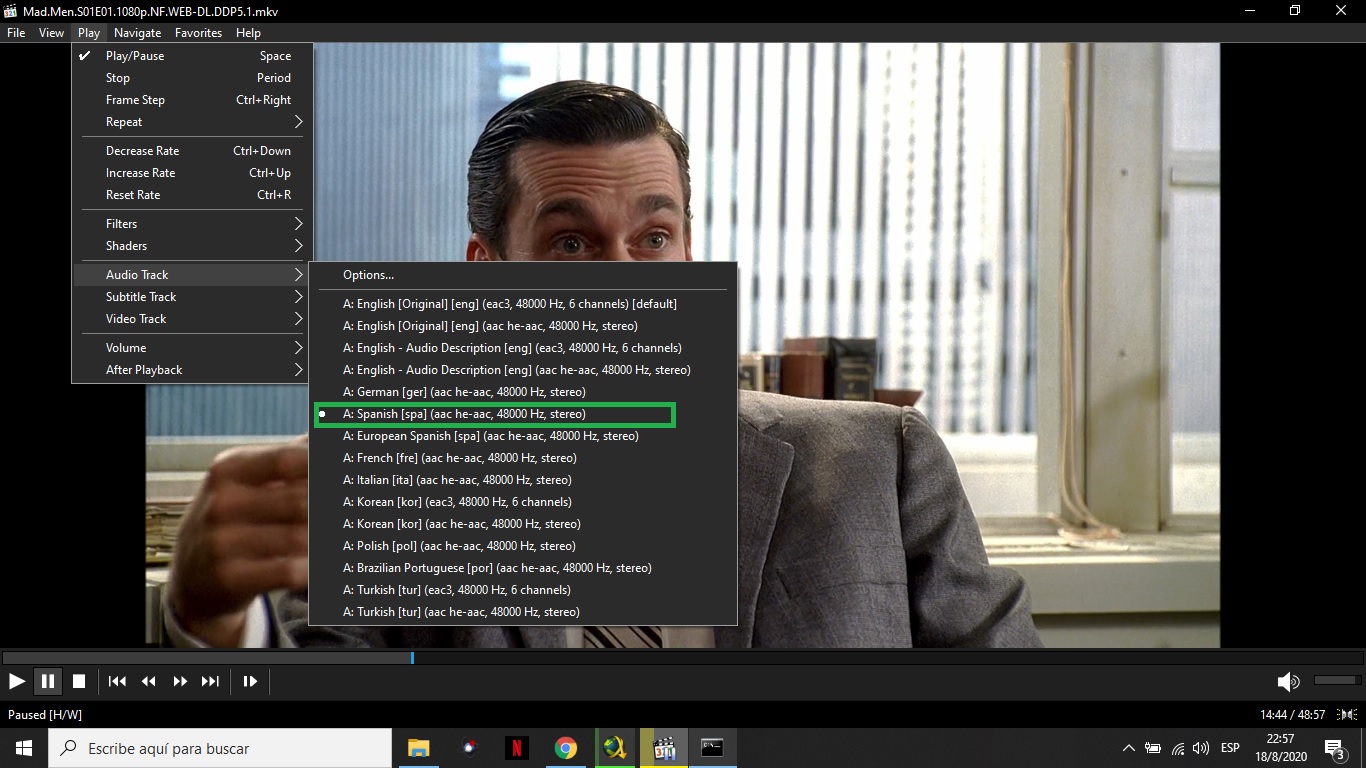Open the command prompt taskbar icon
This screenshot has height=768, width=1366.
pos(712,748)
